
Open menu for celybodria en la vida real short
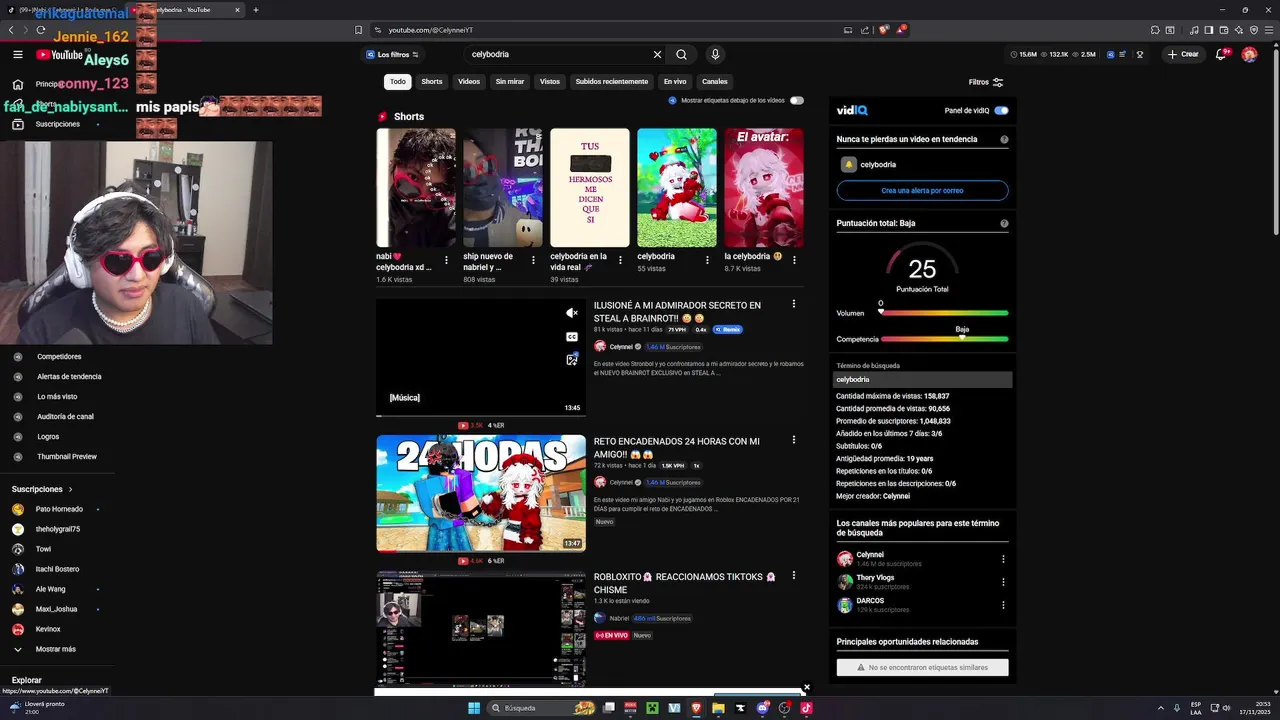[620, 260]
